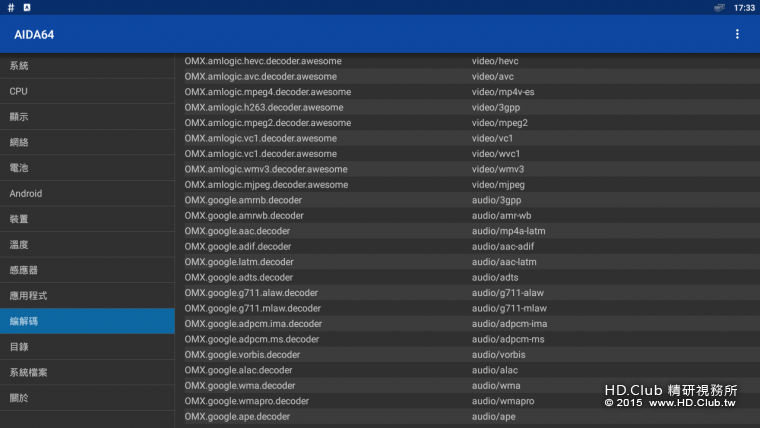
Task: Select OMX.amlogic.wmv3.decoder.awesome row
Action: pyautogui.click(x=472, y=169)
